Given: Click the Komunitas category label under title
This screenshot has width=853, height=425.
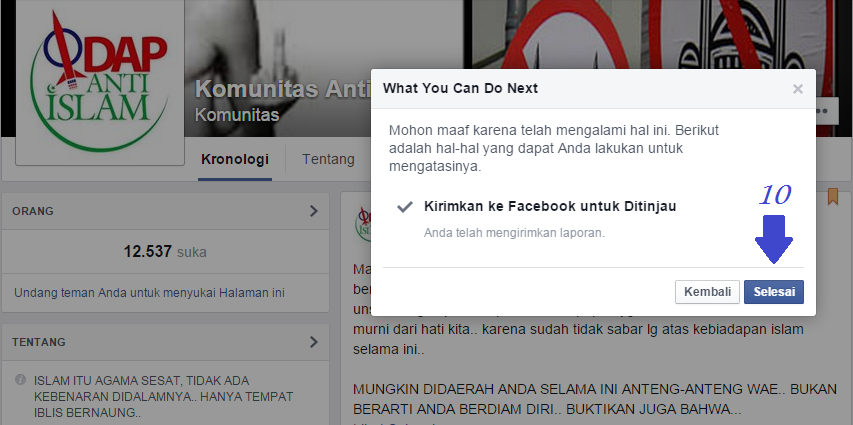Looking at the screenshot, I should (237, 115).
